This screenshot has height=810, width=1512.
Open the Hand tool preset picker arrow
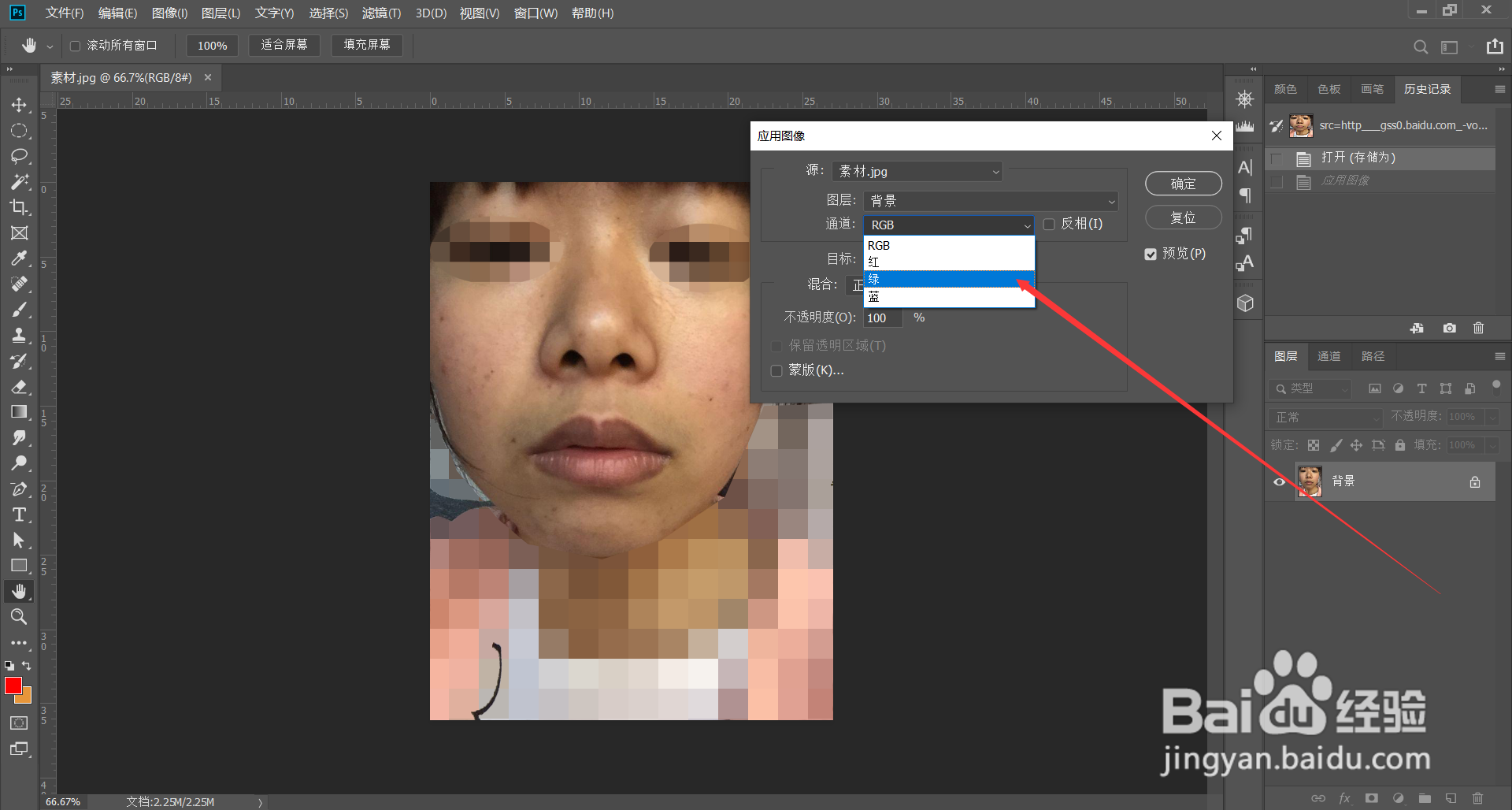50,46
